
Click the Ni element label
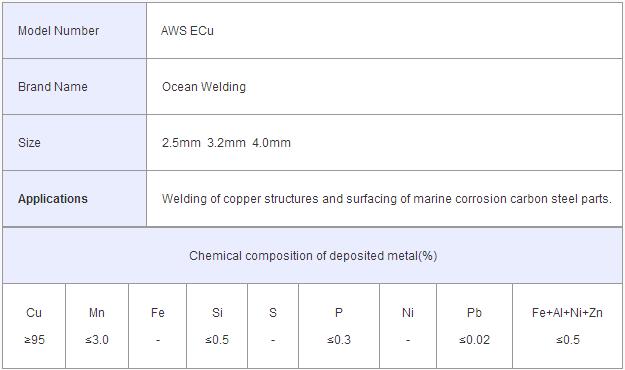coord(408,313)
